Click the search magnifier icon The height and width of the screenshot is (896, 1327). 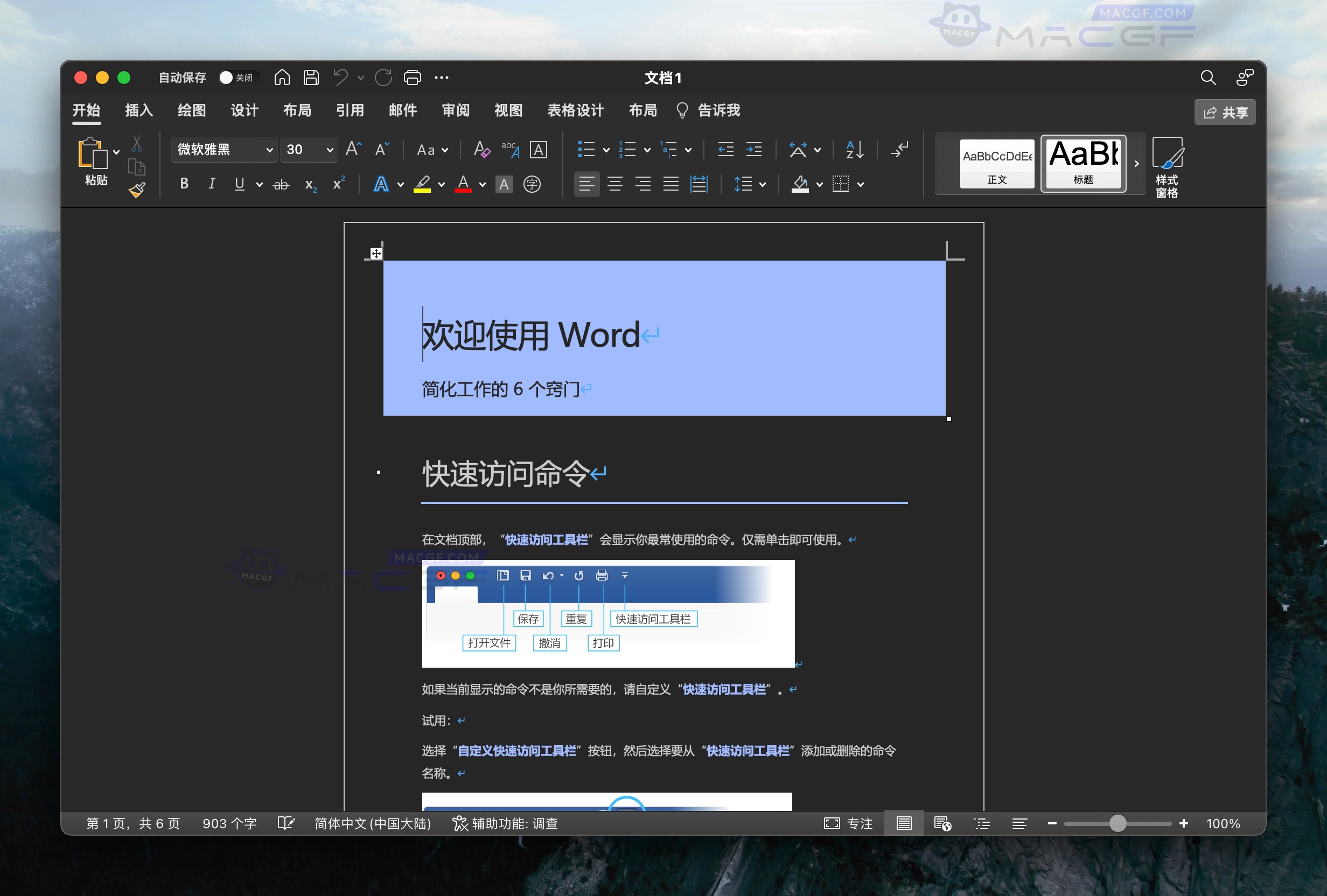tap(1208, 78)
